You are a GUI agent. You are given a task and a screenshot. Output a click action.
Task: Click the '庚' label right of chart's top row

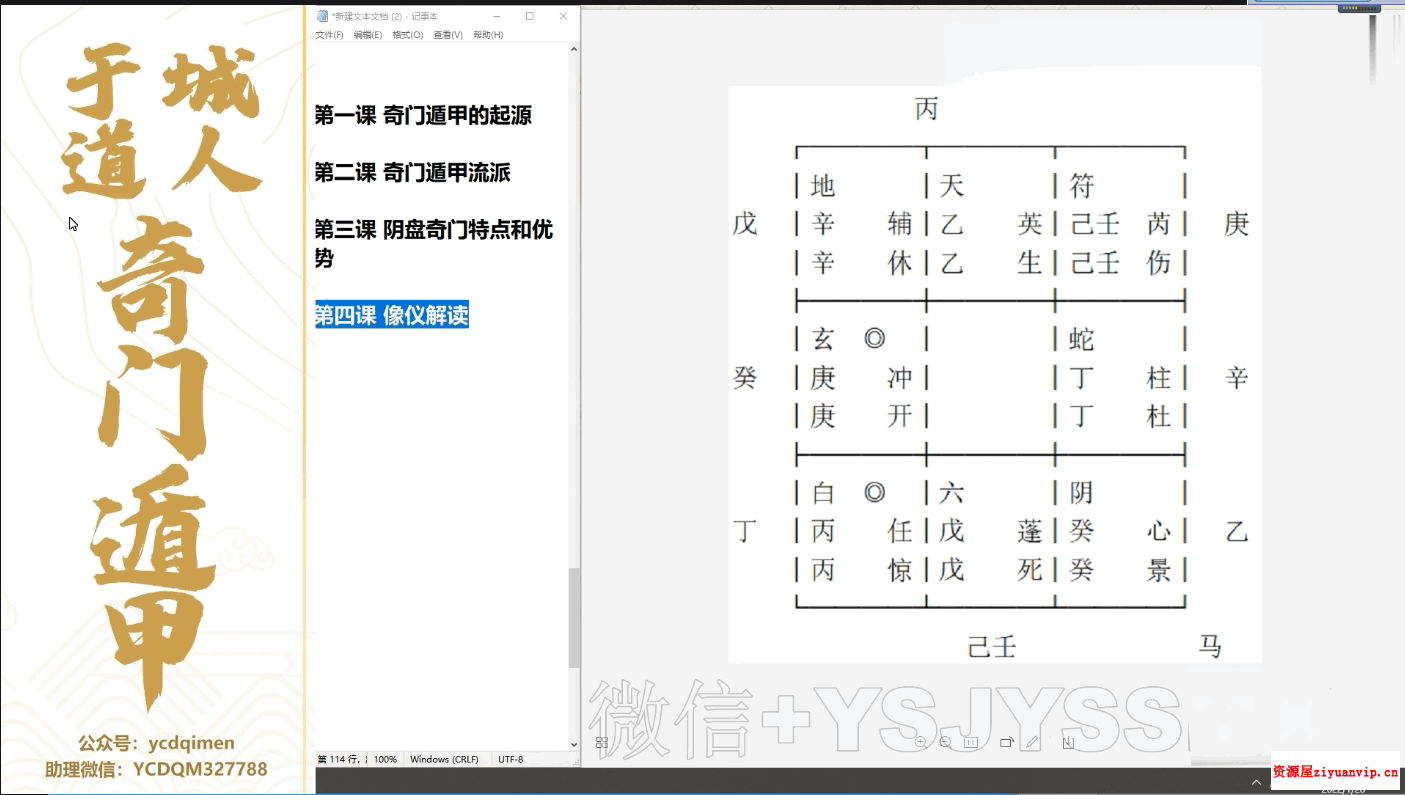click(1237, 224)
